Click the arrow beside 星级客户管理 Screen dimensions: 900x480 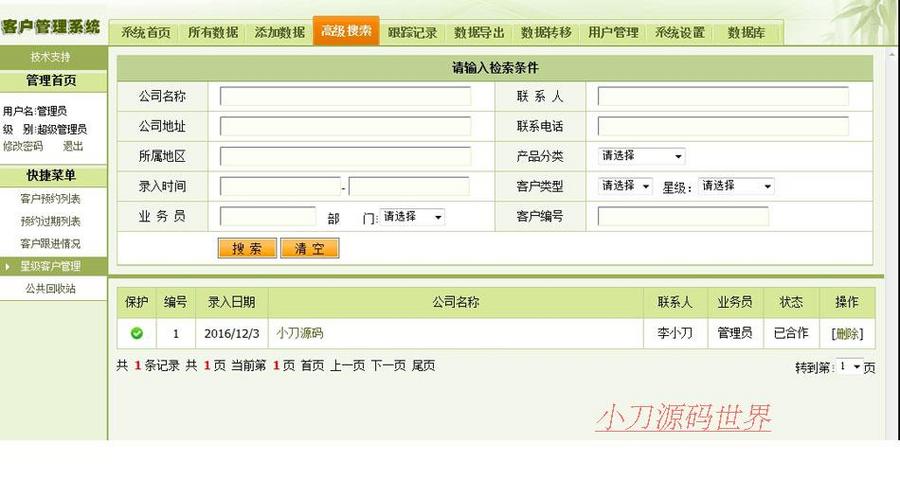pos(7,266)
